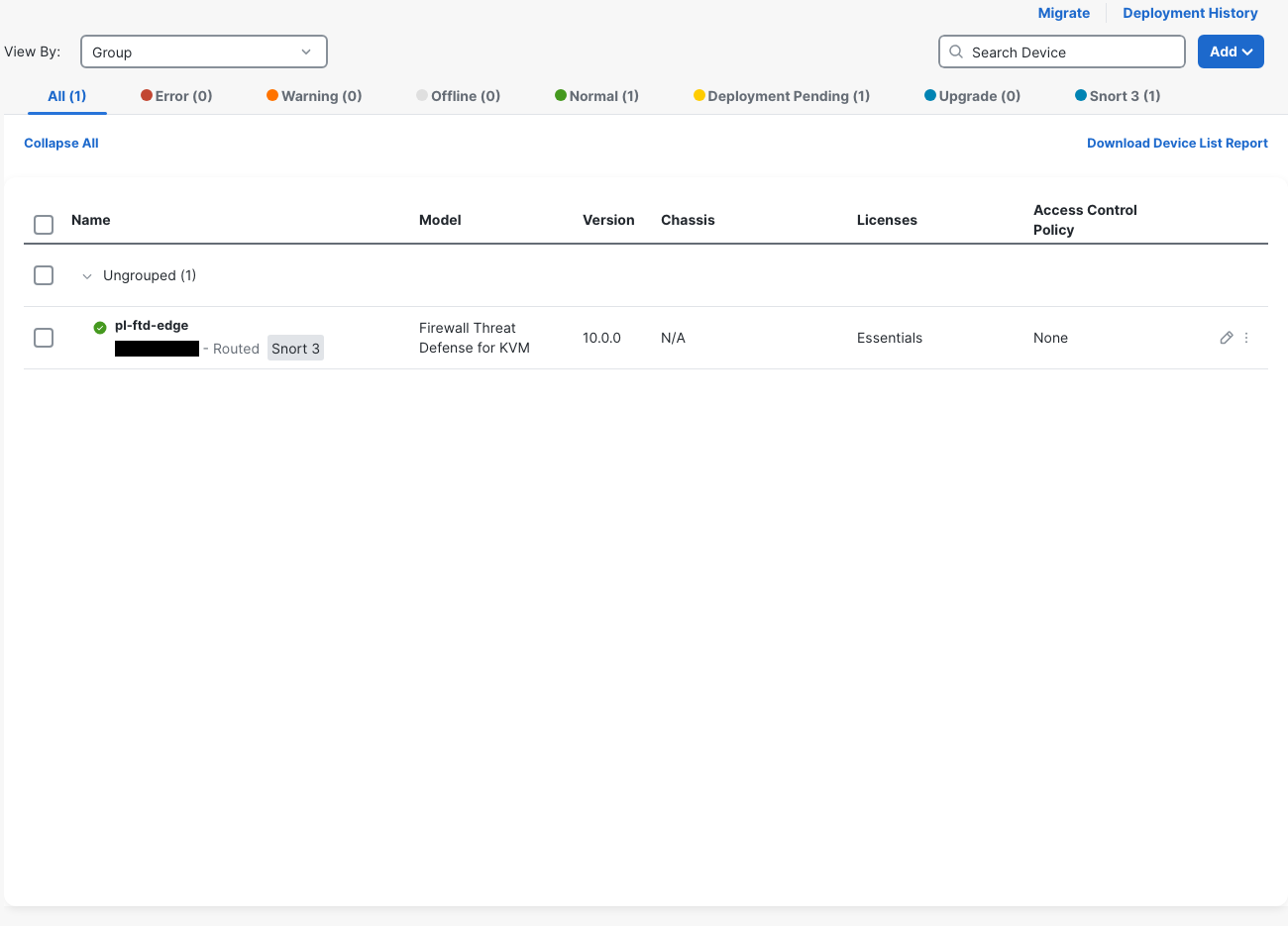Click the Essentials license cell
This screenshot has width=1288, height=926.
point(890,338)
